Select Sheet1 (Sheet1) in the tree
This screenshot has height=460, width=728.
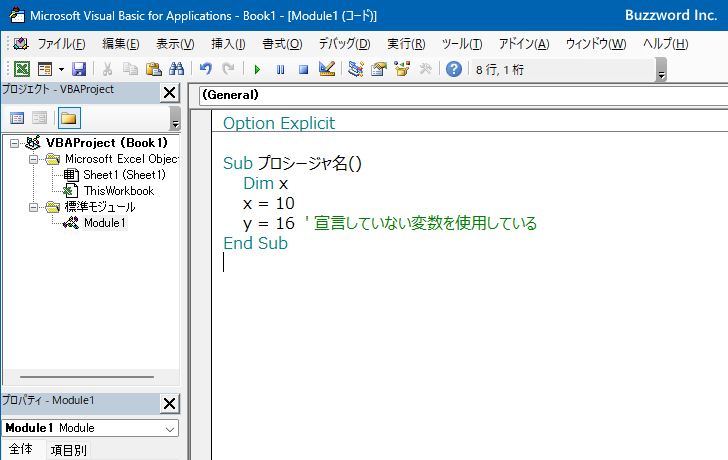(124, 175)
